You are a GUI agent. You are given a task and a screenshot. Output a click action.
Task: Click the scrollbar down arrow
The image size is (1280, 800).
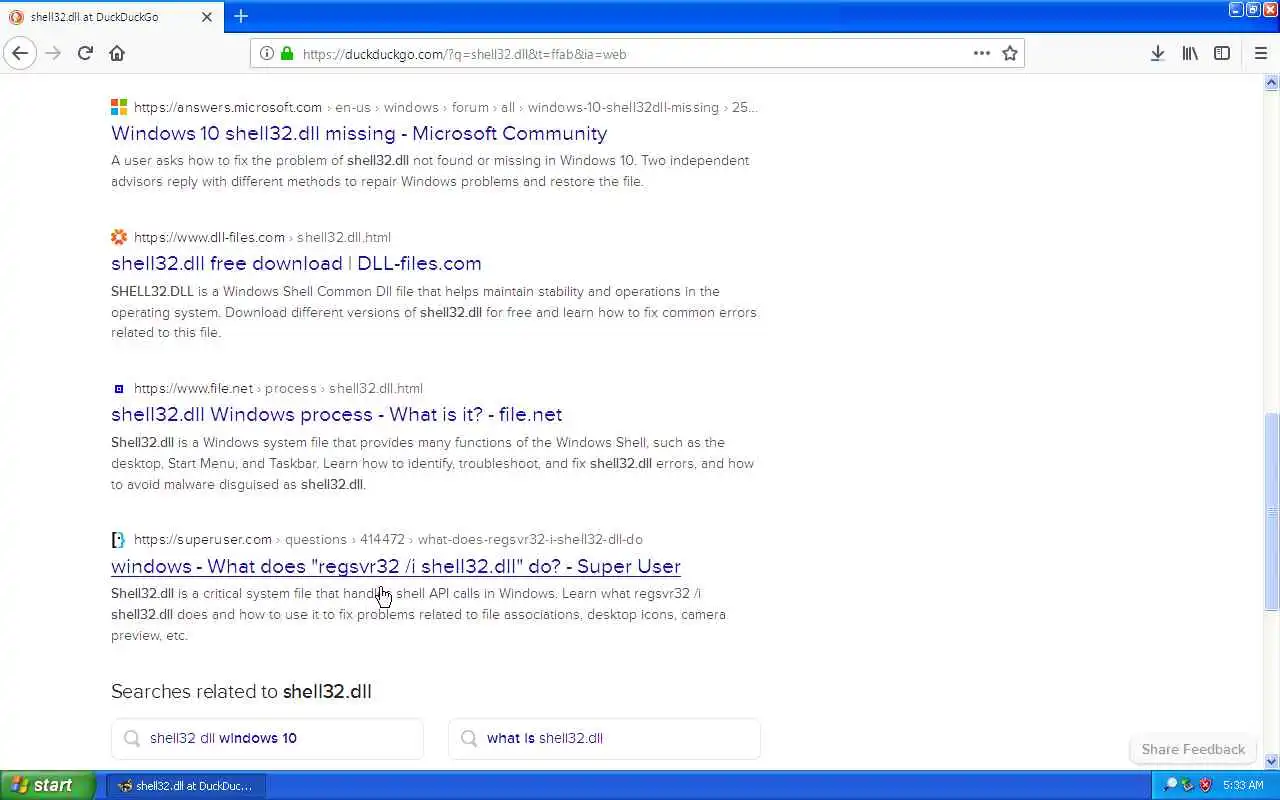pyautogui.click(x=1272, y=761)
